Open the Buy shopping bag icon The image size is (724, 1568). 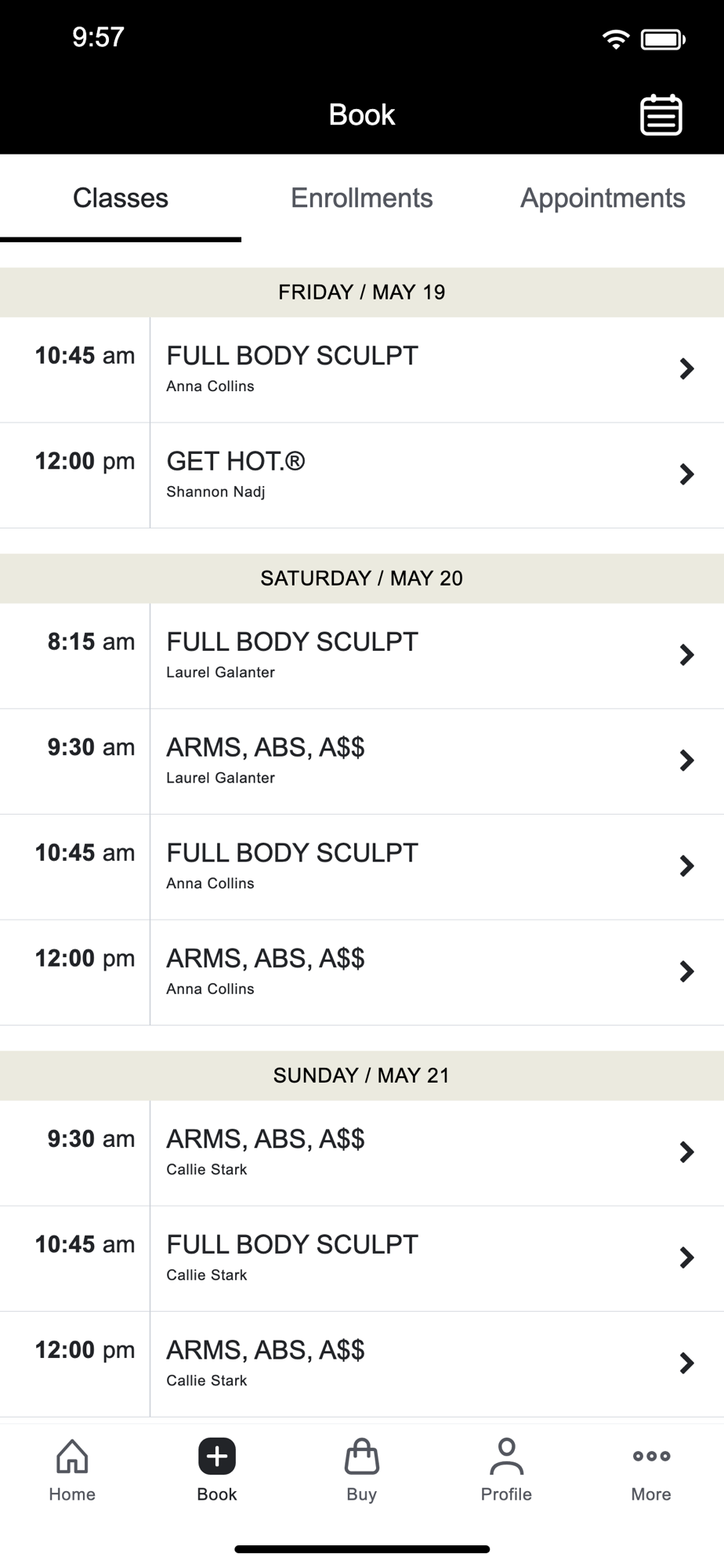click(x=362, y=1457)
